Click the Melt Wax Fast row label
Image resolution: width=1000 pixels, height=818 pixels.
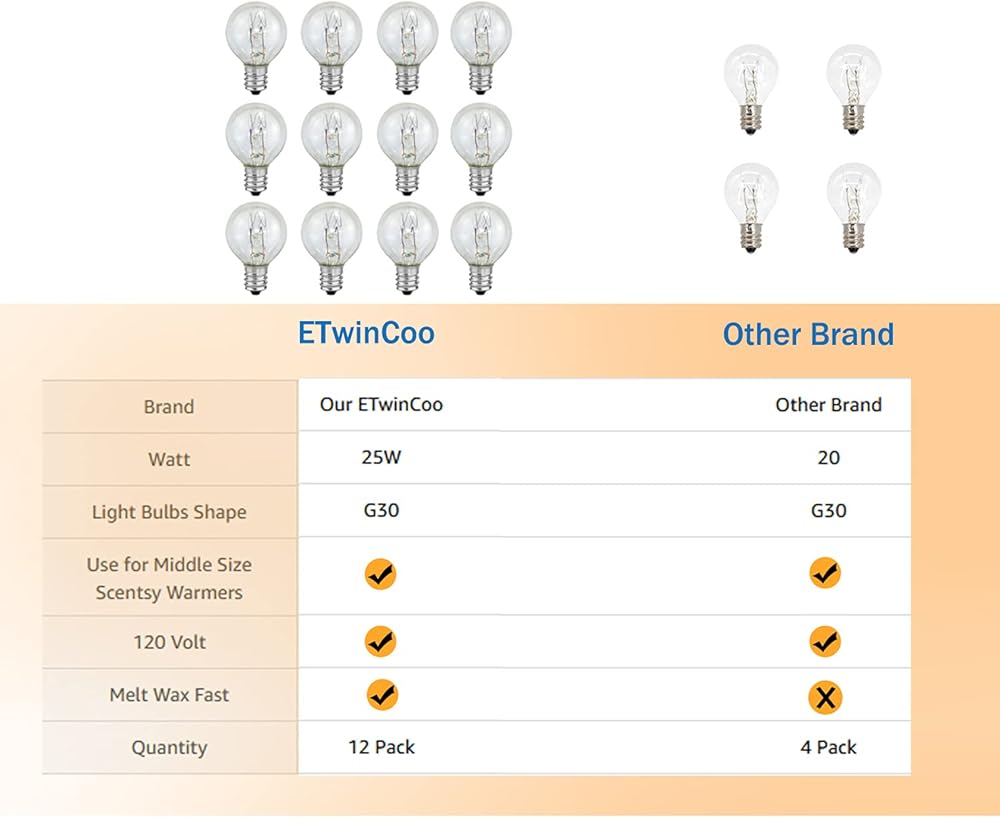(168, 695)
